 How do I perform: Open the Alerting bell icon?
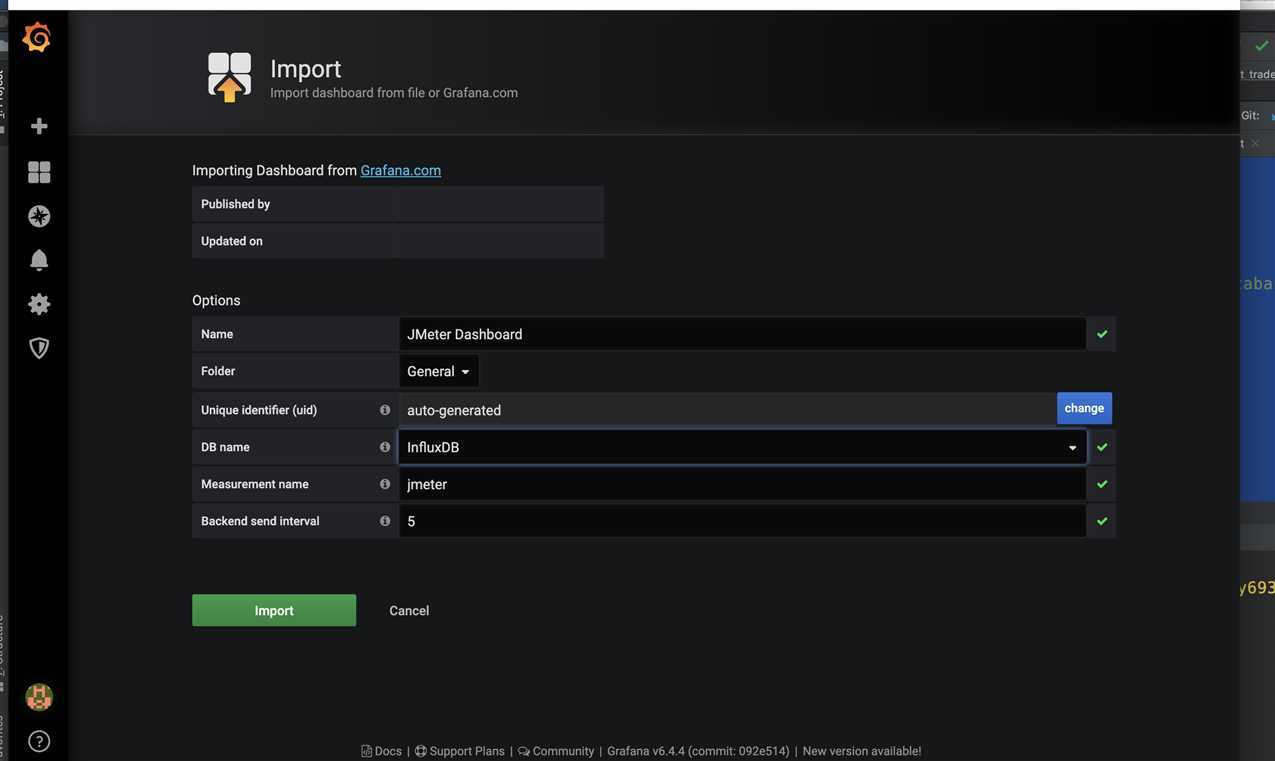[39, 260]
